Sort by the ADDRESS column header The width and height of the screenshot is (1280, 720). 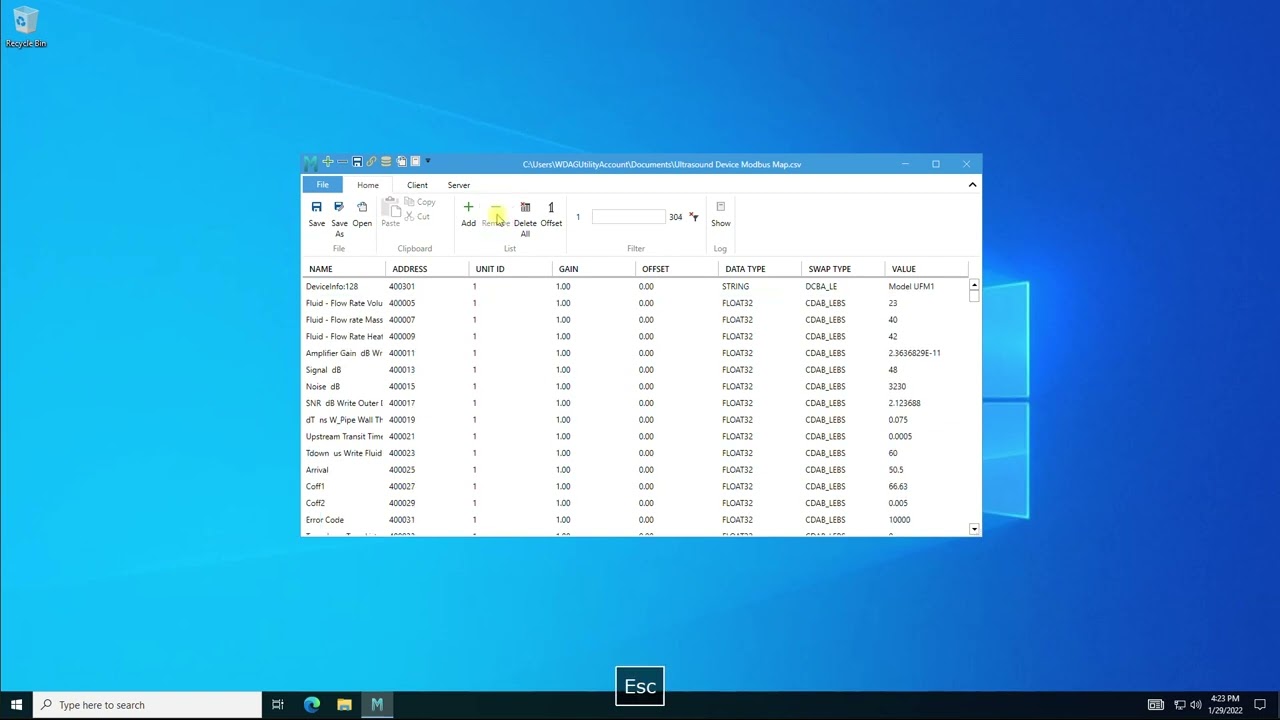coord(427,269)
